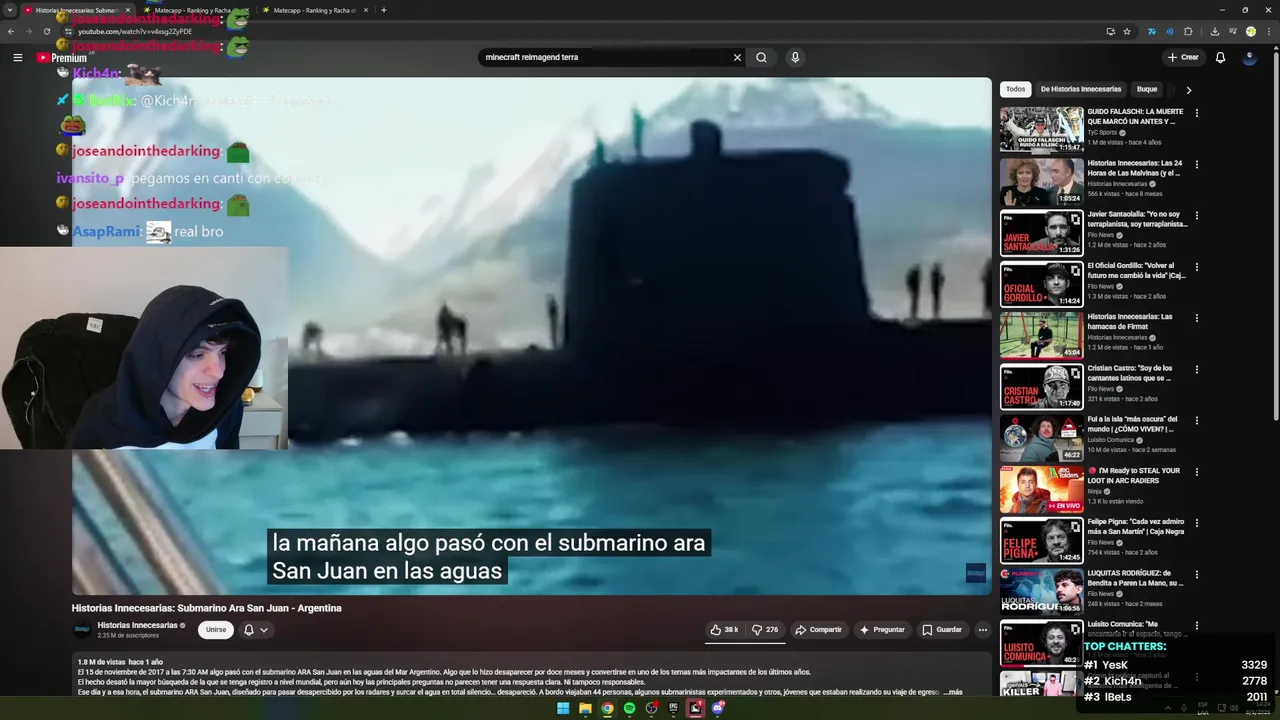Image resolution: width=1280 pixels, height=720 pixels.
Task: Start voice search with microphone icon
Action: coord(795,57)
